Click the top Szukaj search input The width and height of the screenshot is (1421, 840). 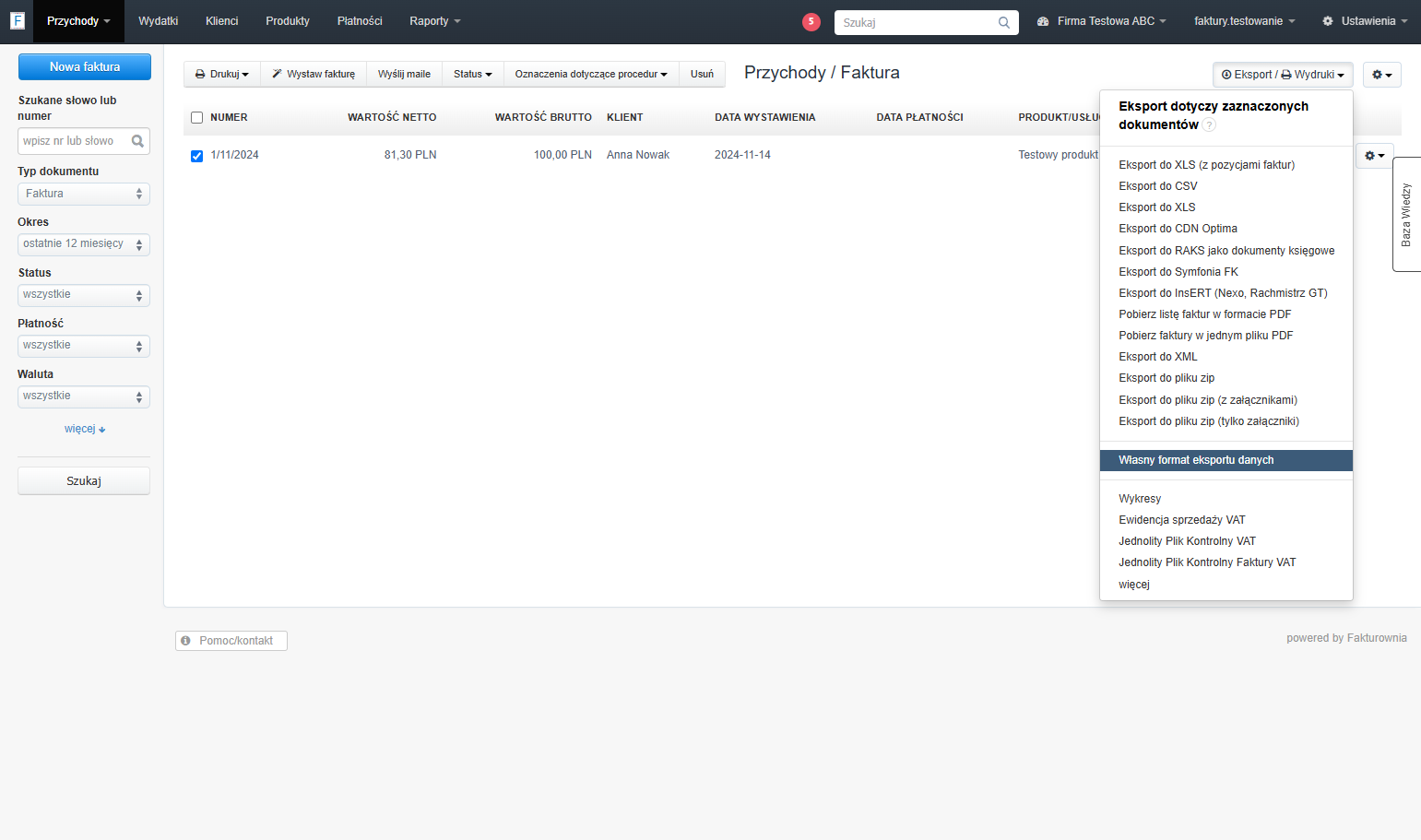[927, 22]
